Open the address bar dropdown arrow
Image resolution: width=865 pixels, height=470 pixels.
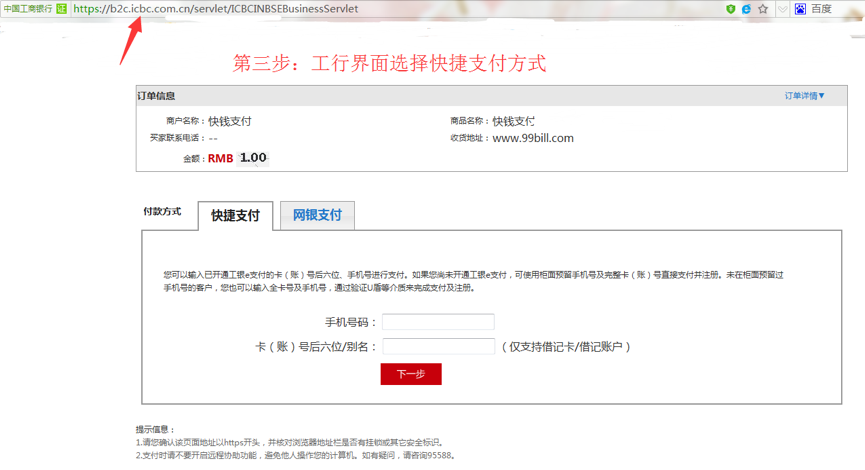coord(782,9)
